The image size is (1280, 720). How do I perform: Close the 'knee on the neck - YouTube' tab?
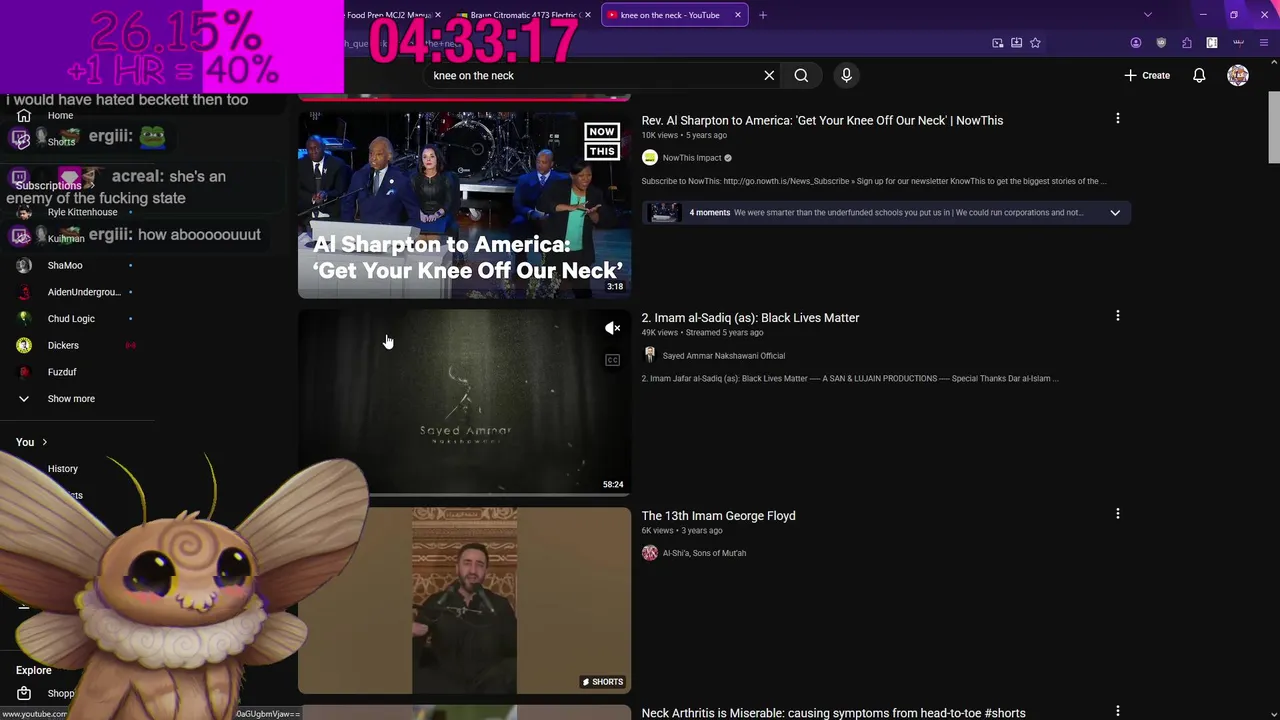(x=738, y=15)
